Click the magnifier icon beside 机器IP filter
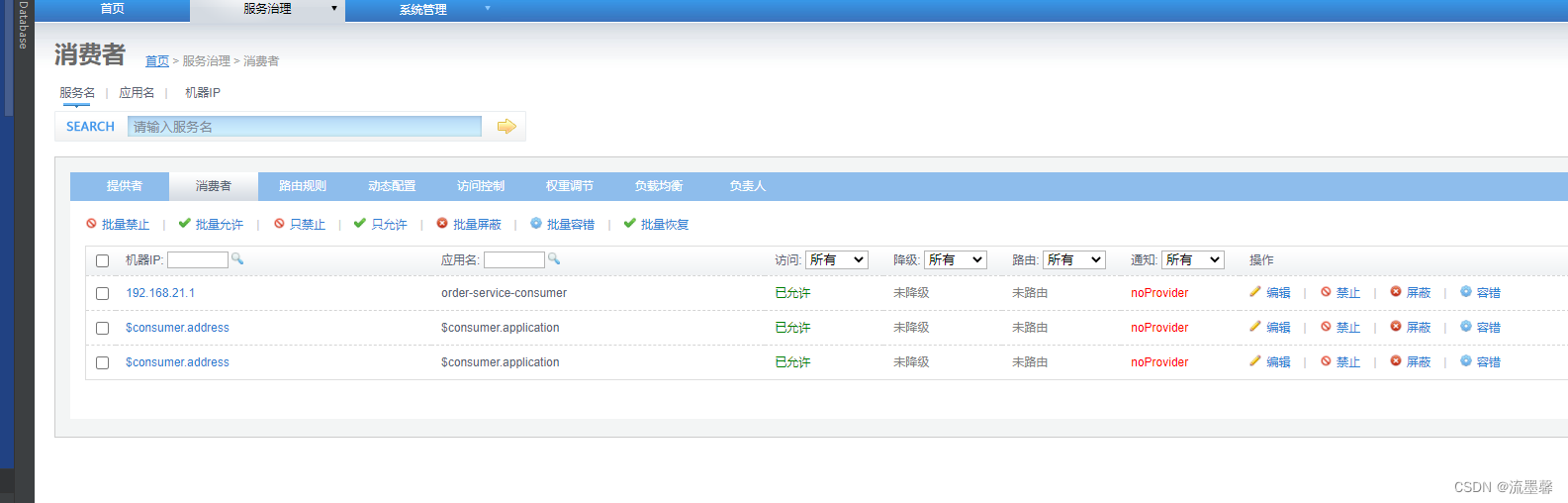The image size is (1568, 503). point(237,258)
